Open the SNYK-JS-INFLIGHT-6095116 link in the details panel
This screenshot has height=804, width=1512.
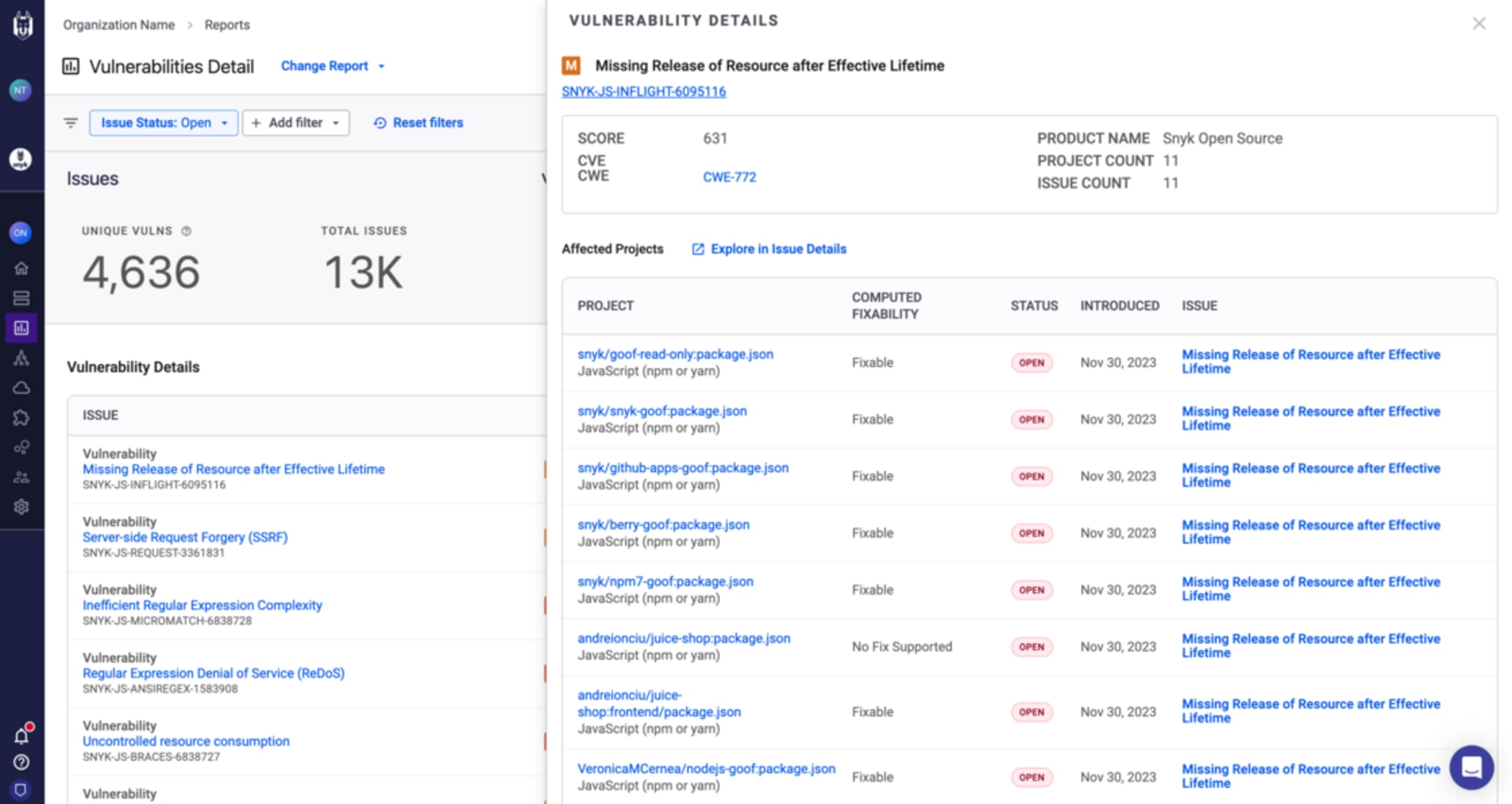point(644,91)
